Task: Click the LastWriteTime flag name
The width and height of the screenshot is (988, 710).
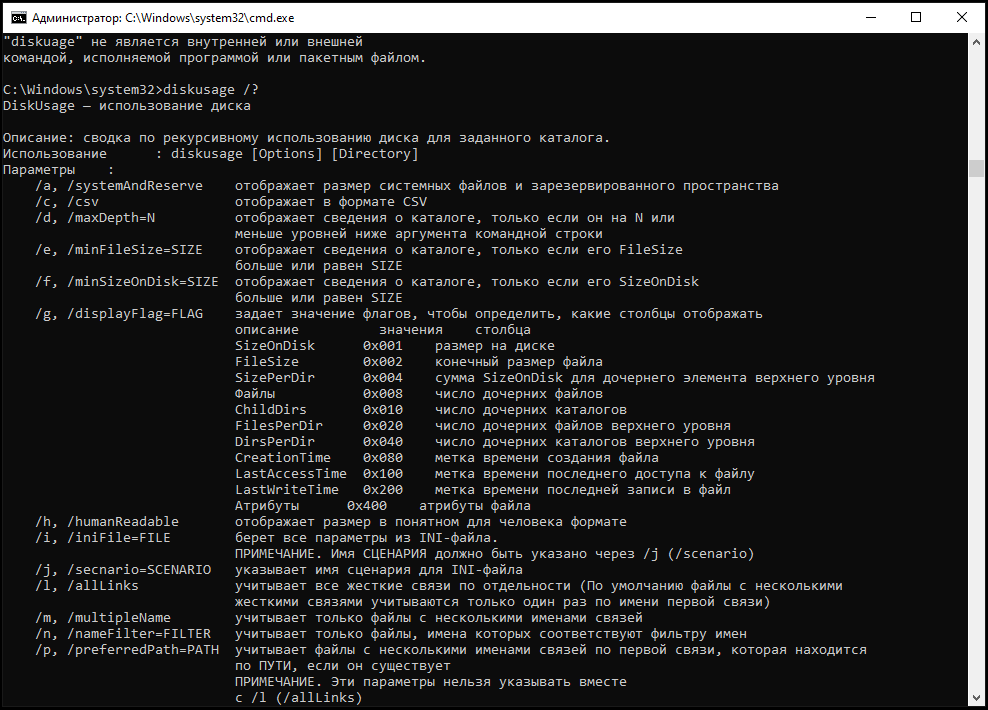Action: coord(287,490)
